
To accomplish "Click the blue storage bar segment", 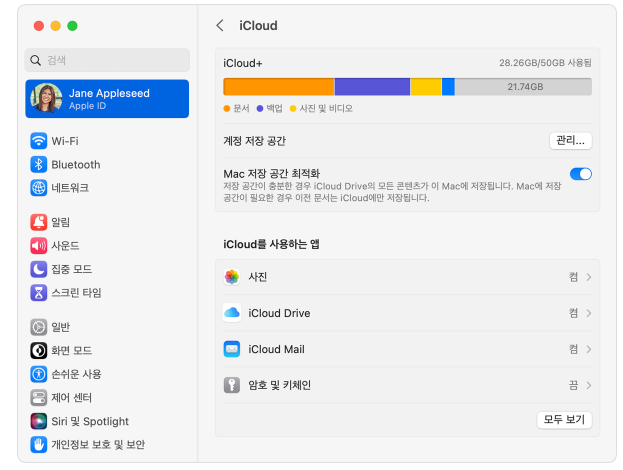I will 448,87.
